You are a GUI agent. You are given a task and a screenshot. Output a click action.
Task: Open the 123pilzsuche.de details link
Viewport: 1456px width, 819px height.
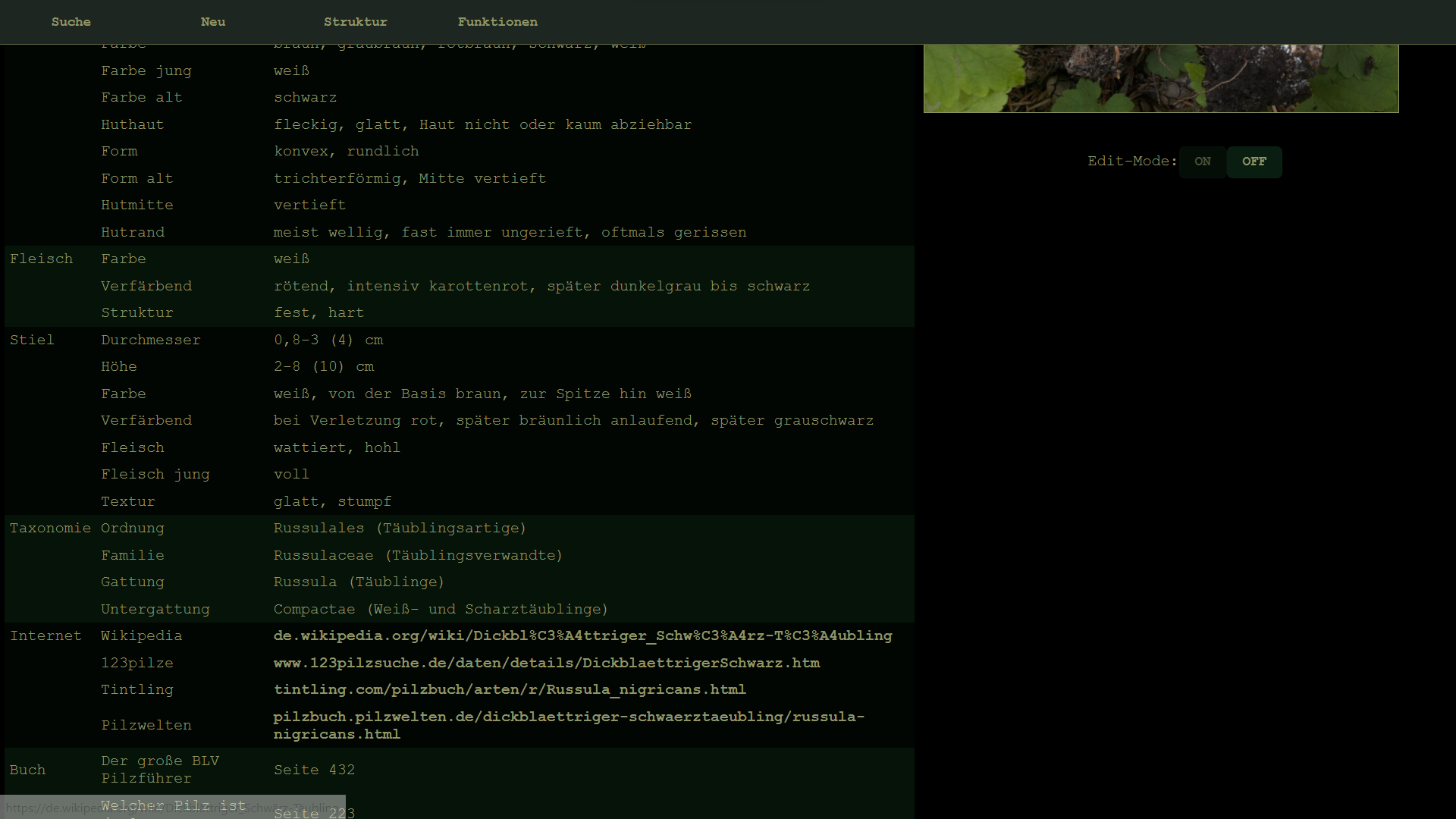546,663
